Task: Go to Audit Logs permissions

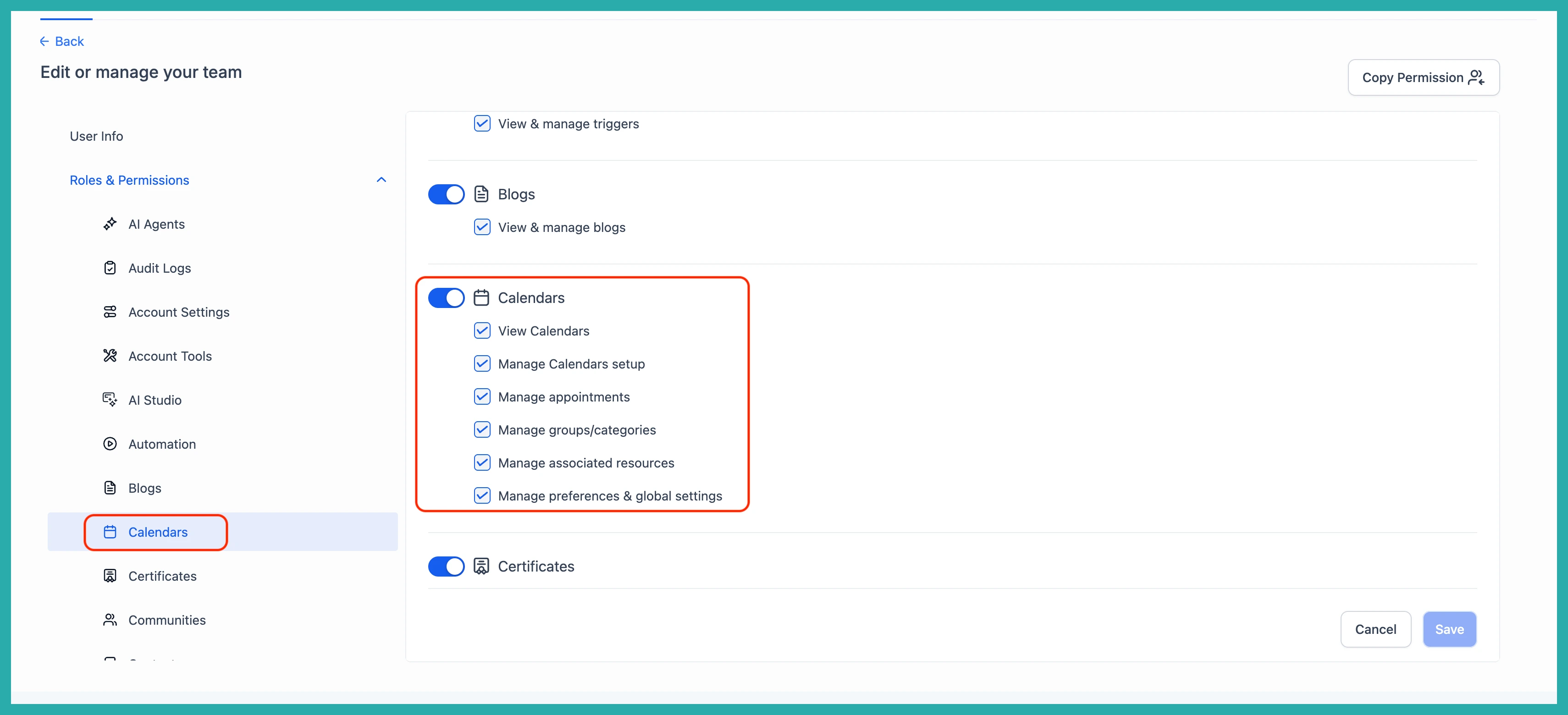Action: coord(160,268)
